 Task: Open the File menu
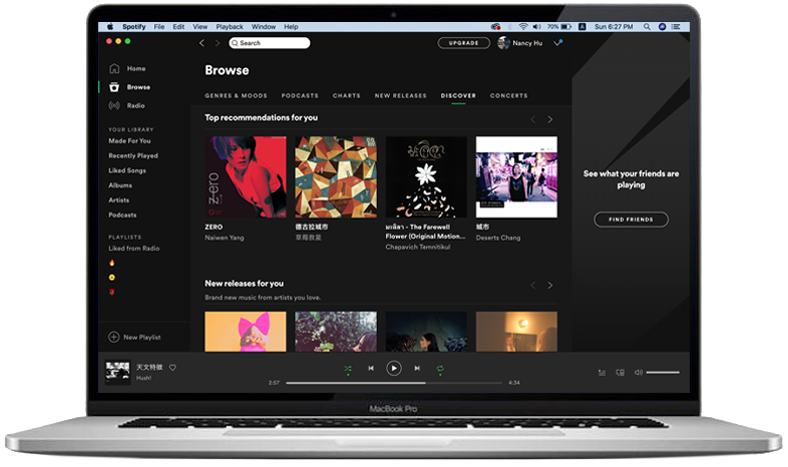coord(159,27)
